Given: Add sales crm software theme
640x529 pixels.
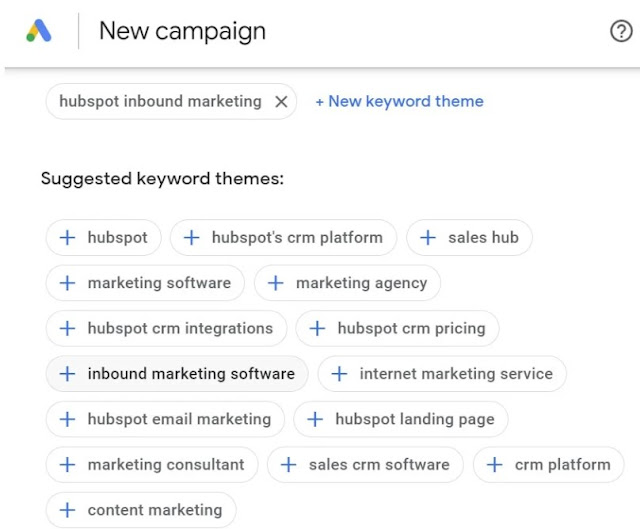Looking at the screenshot, I should (x=365, y=465).
